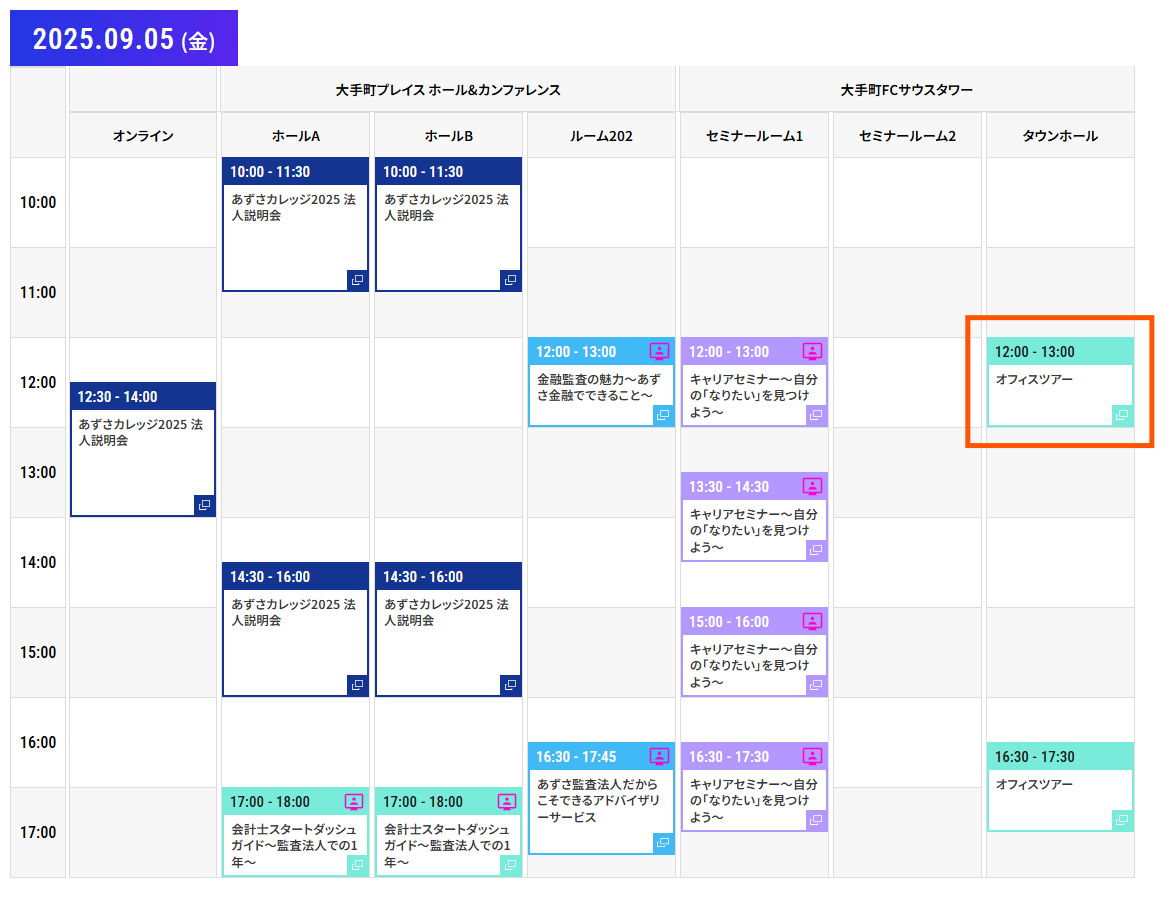The width and height of the screenshot is (1167, 901).
Task: Open popup icon on オフィスツアー 12:00 - 13:00 card
Action: pos(1122,415)
